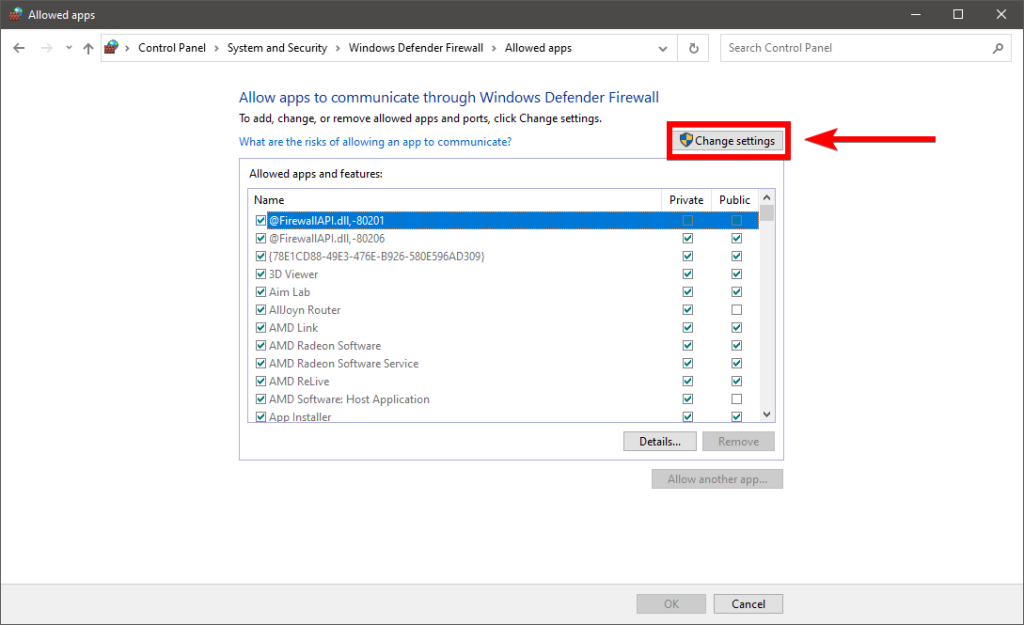The width and height of the screenshot is (1024, 625).
Task: Expand chevron after Windows Defender Firewall
Action: (x=494, y=48)
